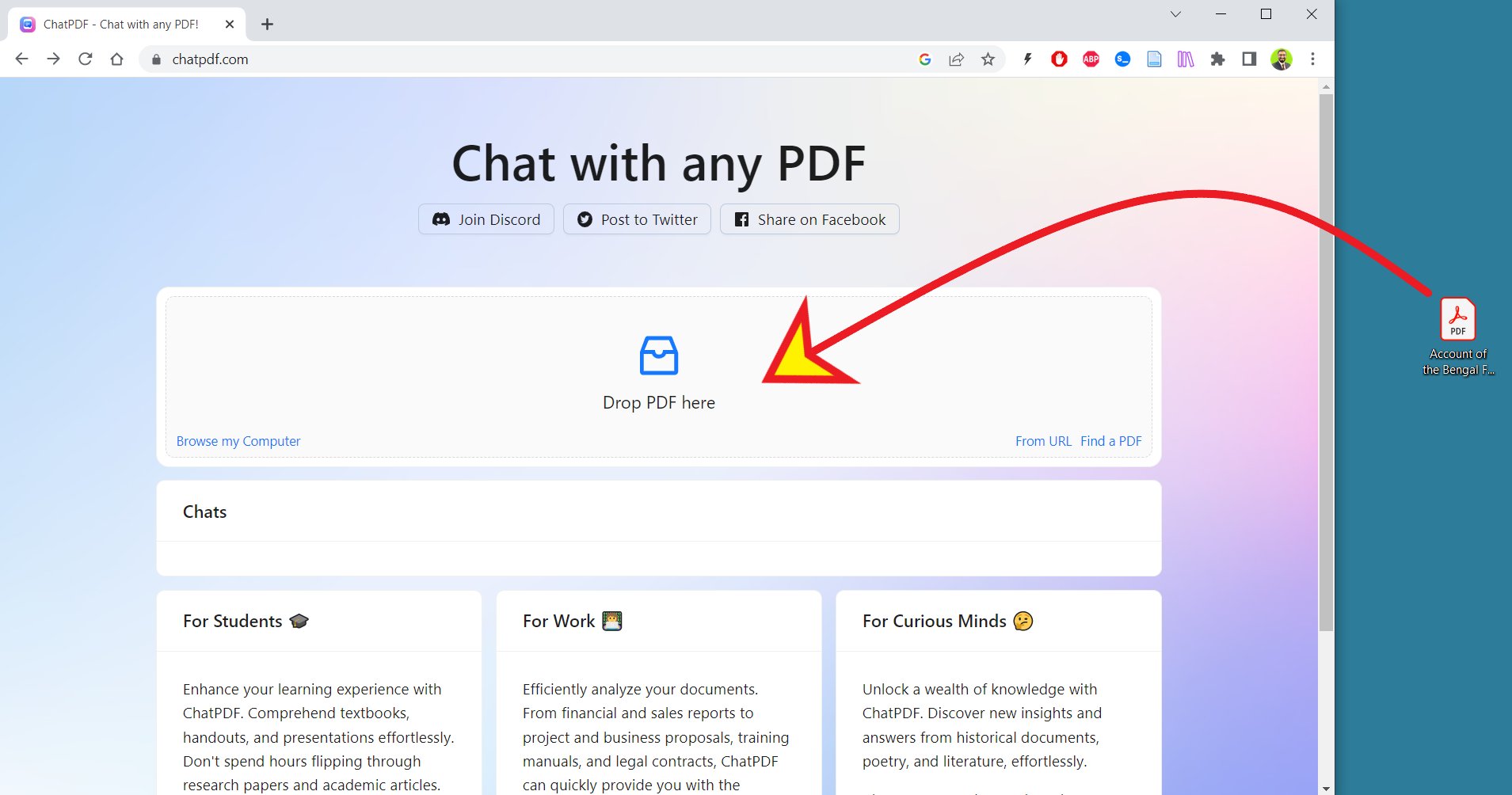Image resolution: width=1512 pixels, height=795 pixels.
Task: Click the Browse my Computer link
Action: [x=238, y=441]
